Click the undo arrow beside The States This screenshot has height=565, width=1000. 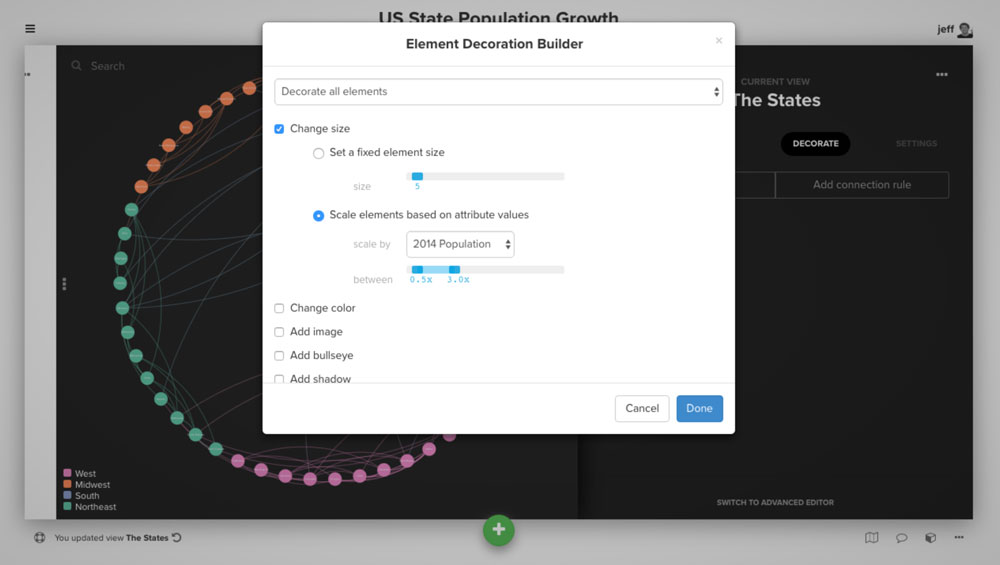pos(177,538)
